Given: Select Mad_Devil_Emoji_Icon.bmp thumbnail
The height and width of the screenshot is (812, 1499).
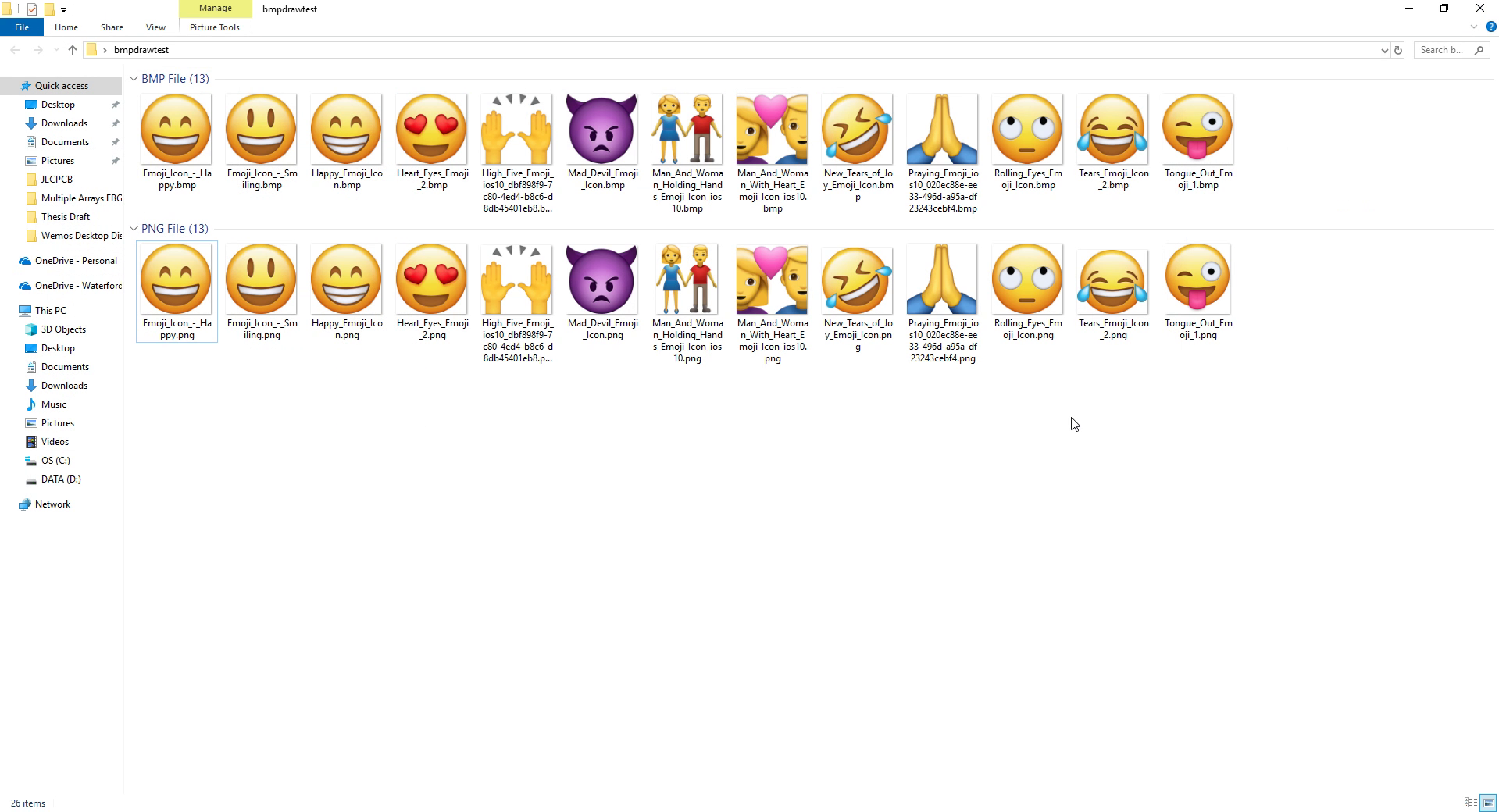Looking at the screenshot, I should coord(601,129).
